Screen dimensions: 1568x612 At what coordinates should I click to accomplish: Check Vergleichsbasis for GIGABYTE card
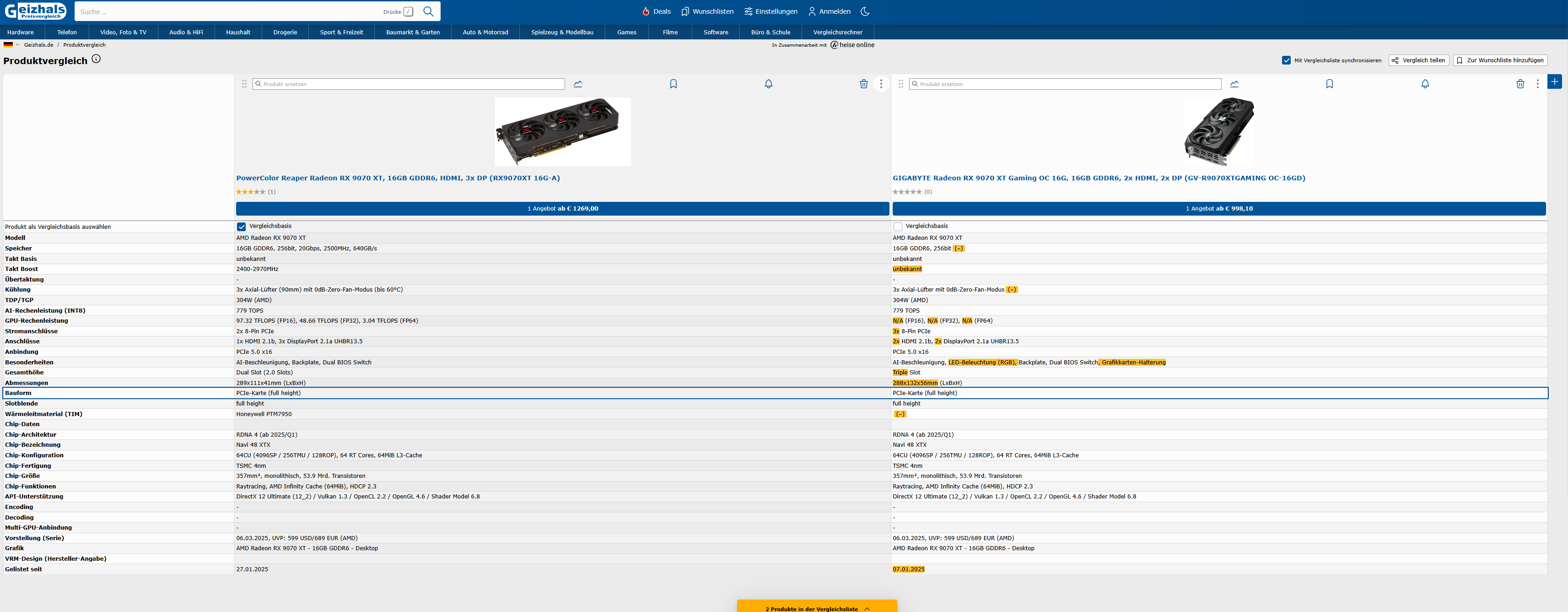[x=898, y=227]
